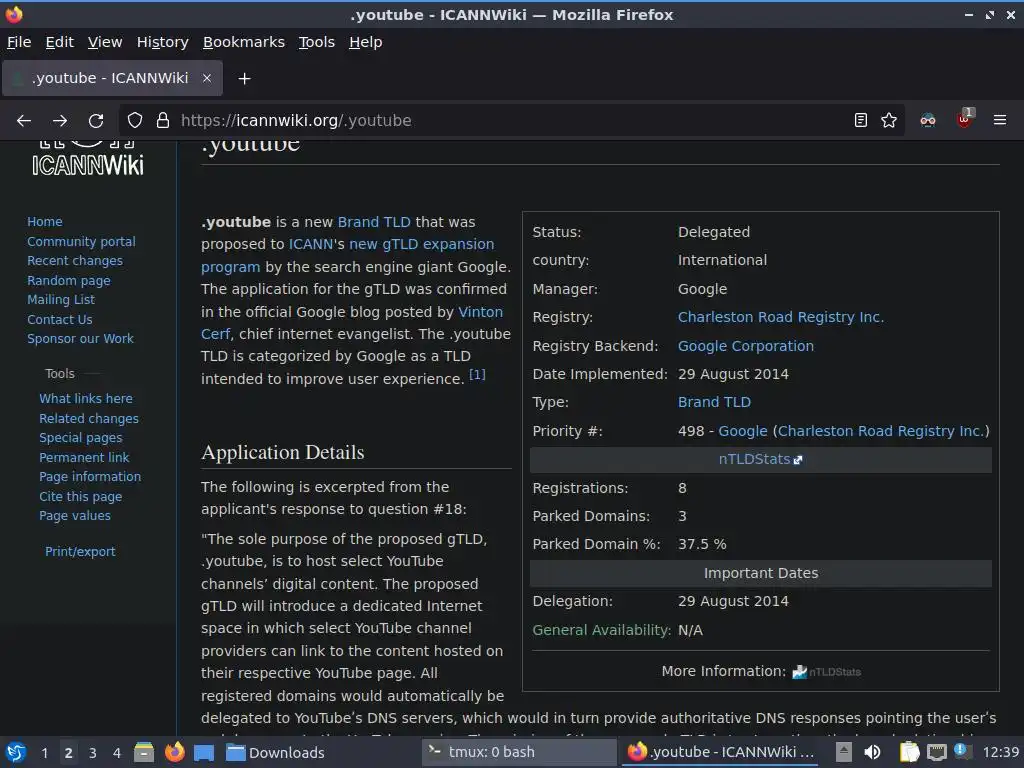Image resolution: width=1024 pixels, height=768 pixels.
Task: Open the Downloads window from taskbar
Action: click(275, 752)
